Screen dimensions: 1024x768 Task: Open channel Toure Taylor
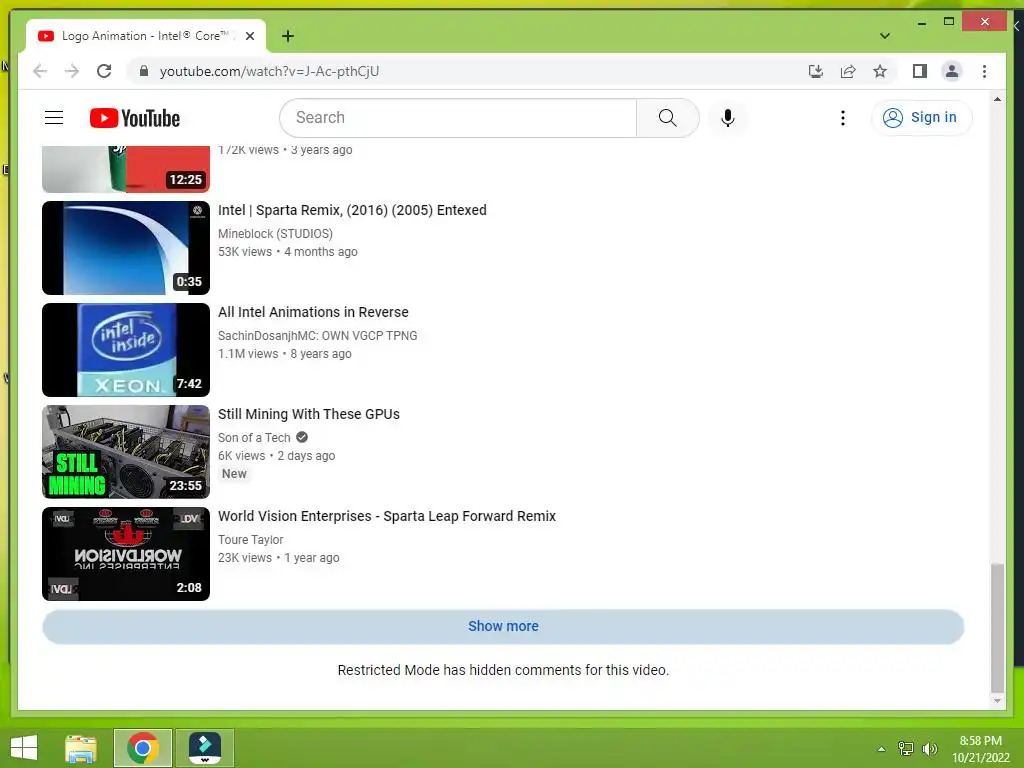click(x=251, y=539)
